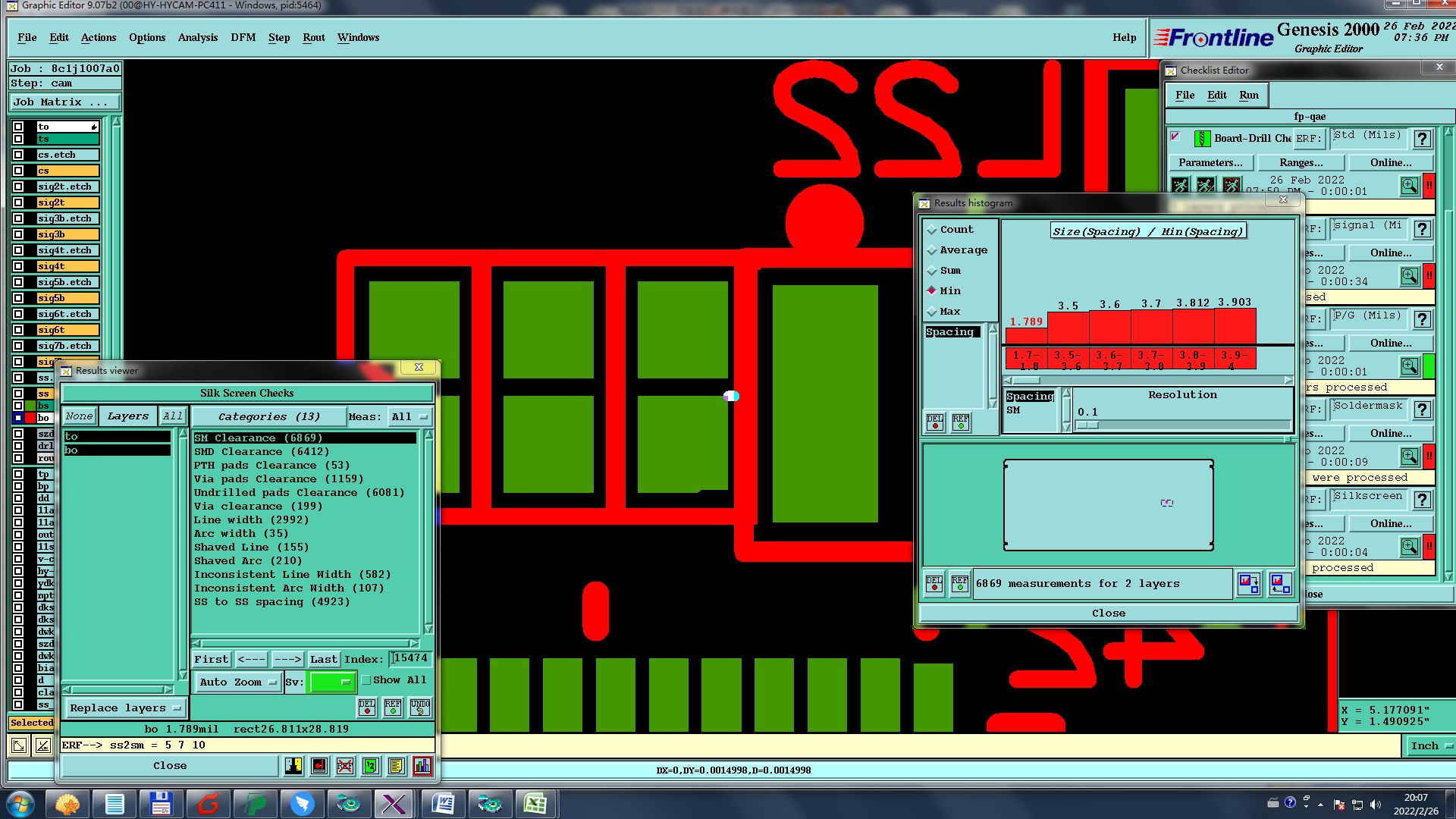Open the Replace layers dropdown

125,708
